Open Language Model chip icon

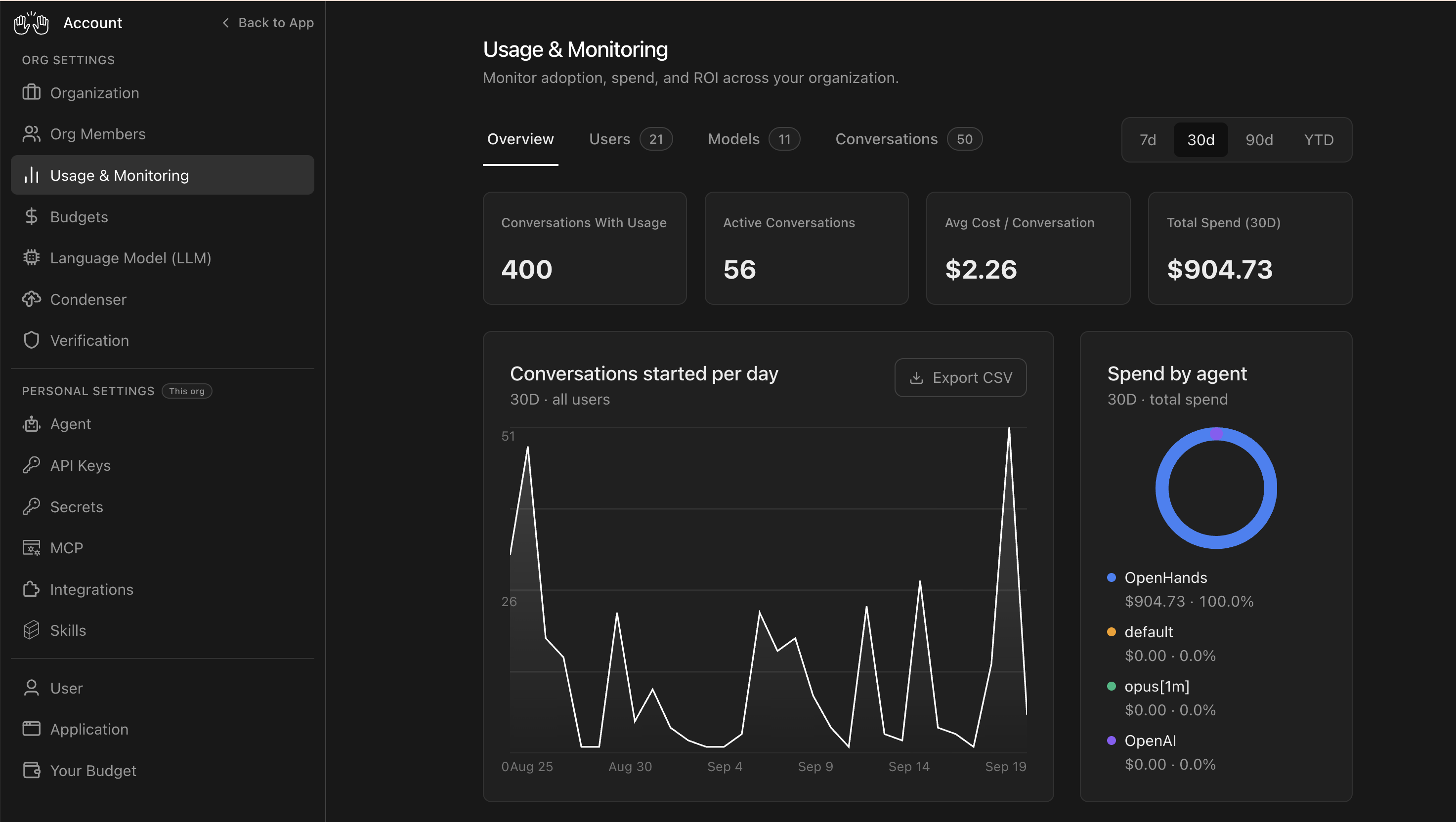point(32,258)
